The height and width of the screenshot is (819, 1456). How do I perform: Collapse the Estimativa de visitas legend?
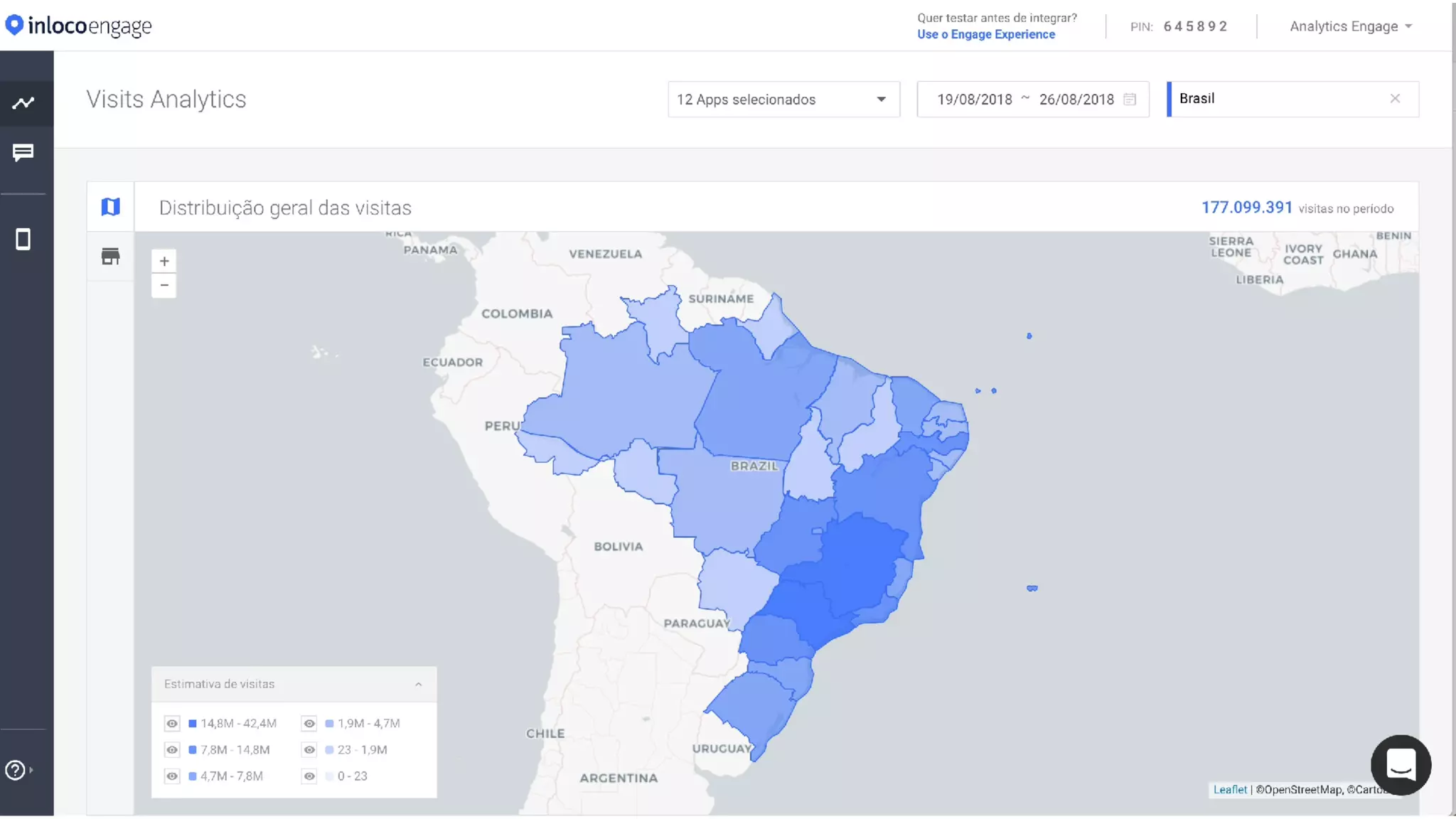pyautogui.click(x=418, y=685)
